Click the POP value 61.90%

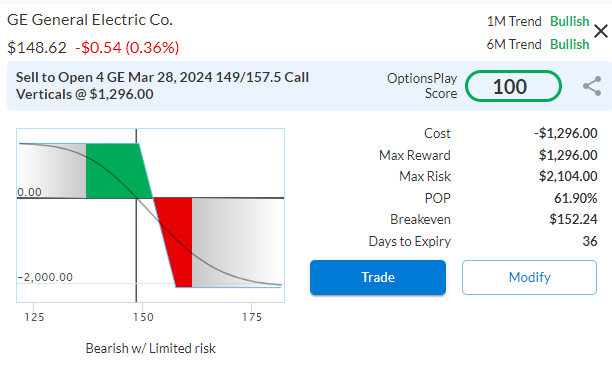point(576,198)
